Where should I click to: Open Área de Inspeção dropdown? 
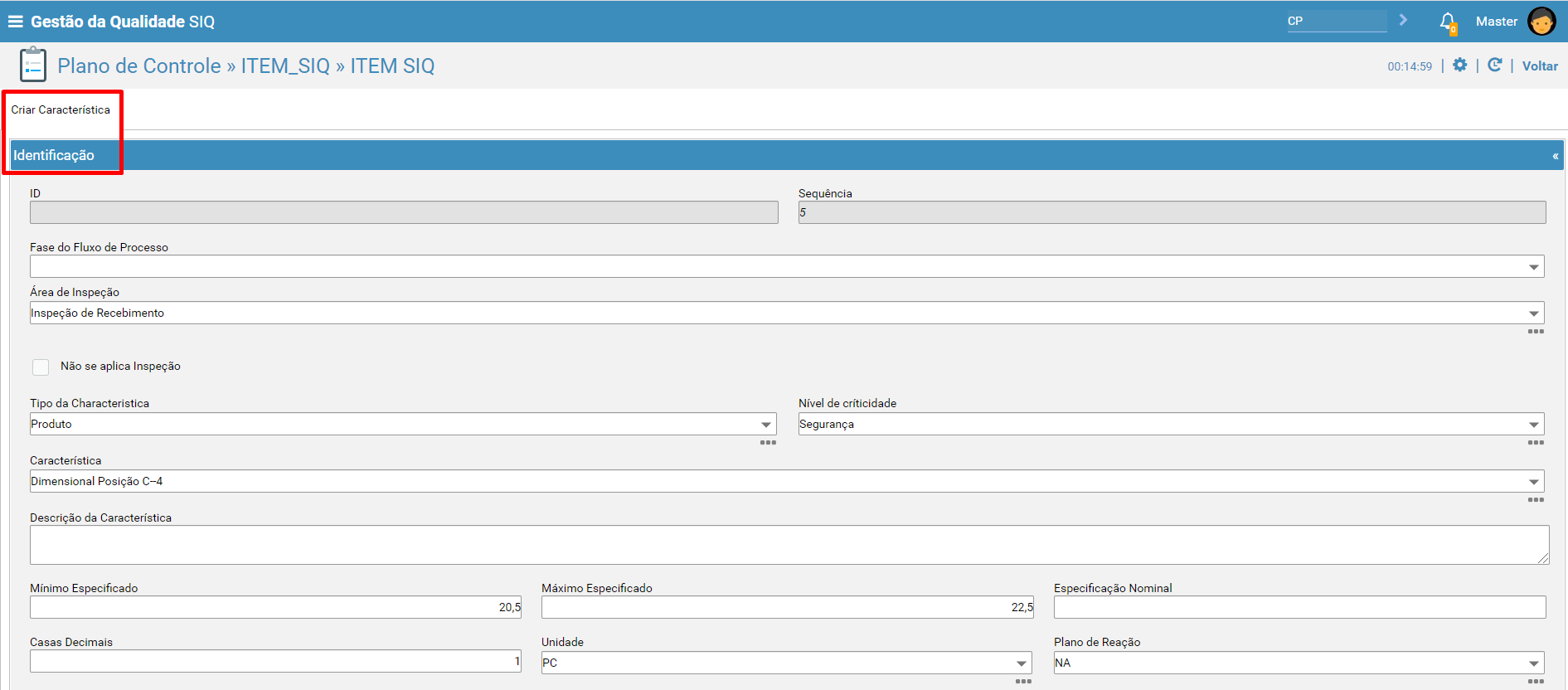(787, 313)
